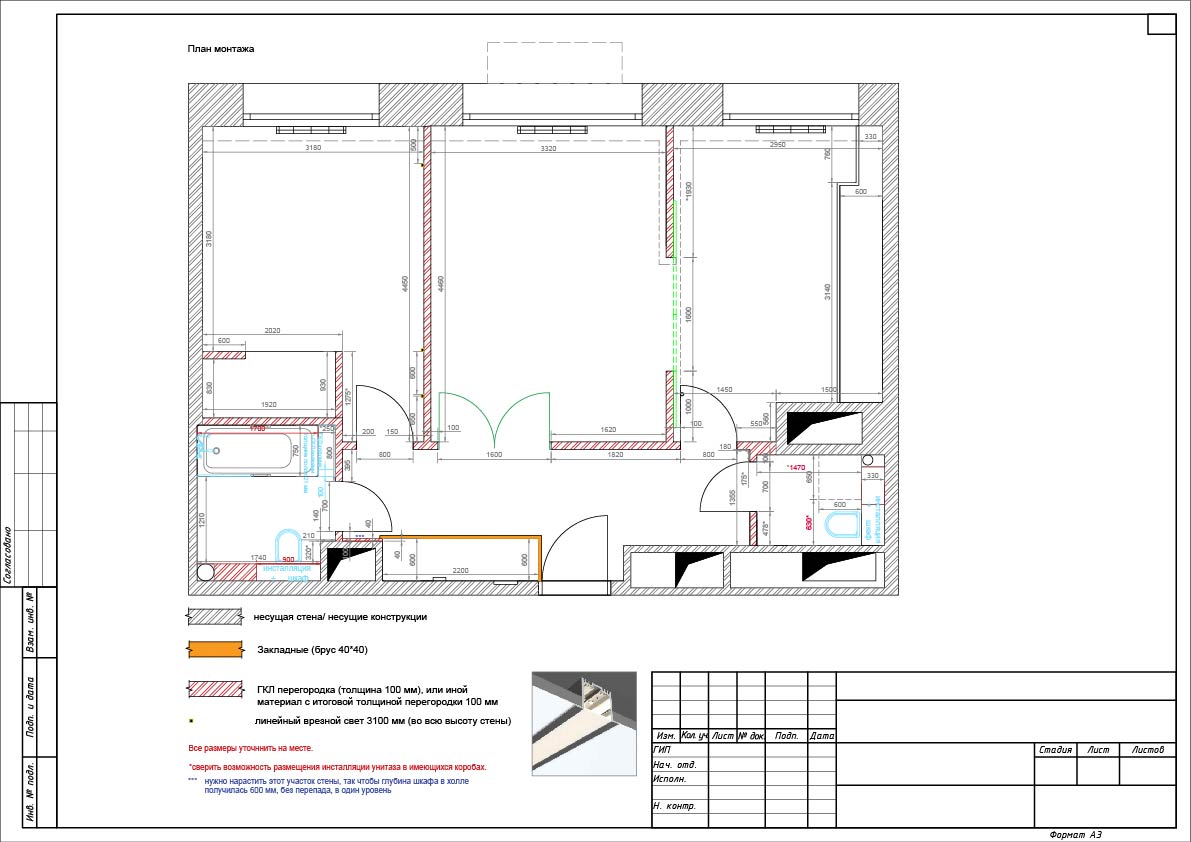Click the 'несущая стена/ несущие конструкции' legend text

pos(340,617)
